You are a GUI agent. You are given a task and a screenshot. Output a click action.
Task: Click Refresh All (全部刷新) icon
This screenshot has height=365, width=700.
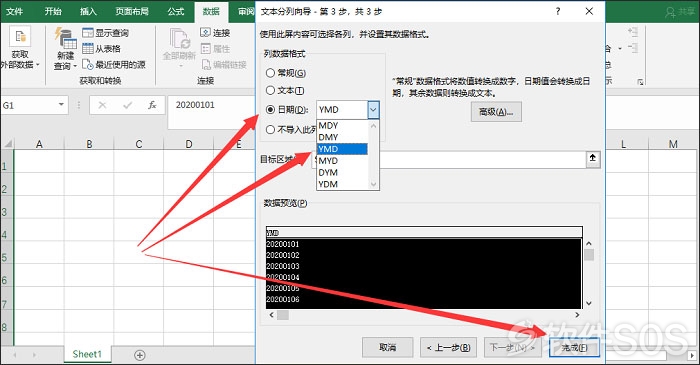click(x=179, y=39)
